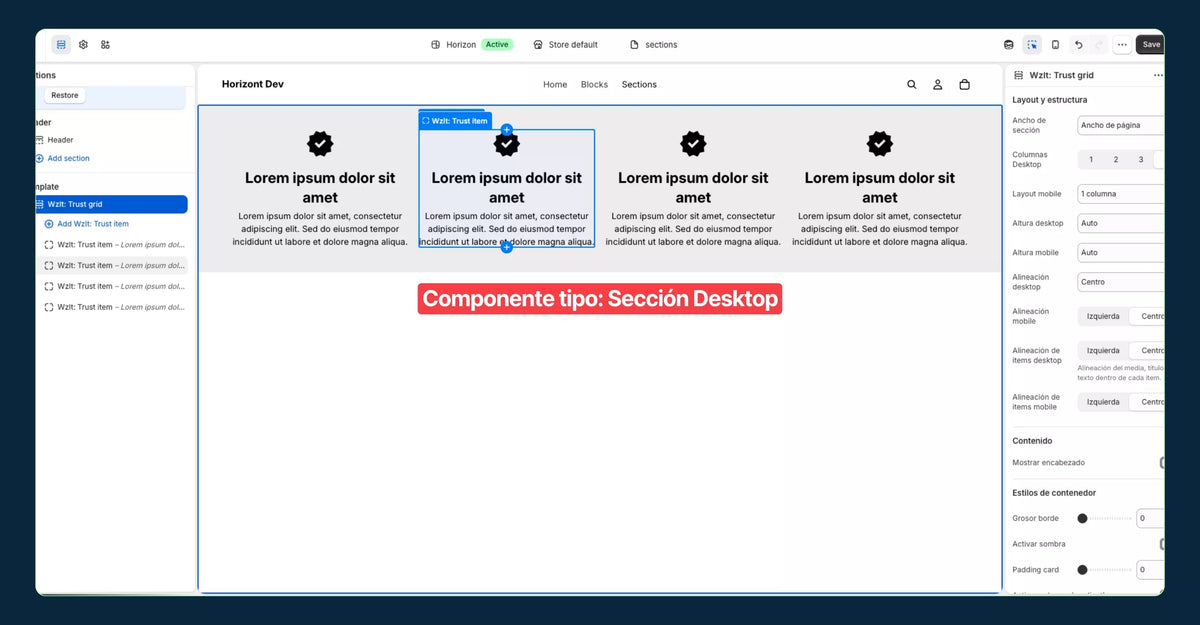Click Sections in store preview navigation
Screen dimensions: 1200x625
pos(639,85)
